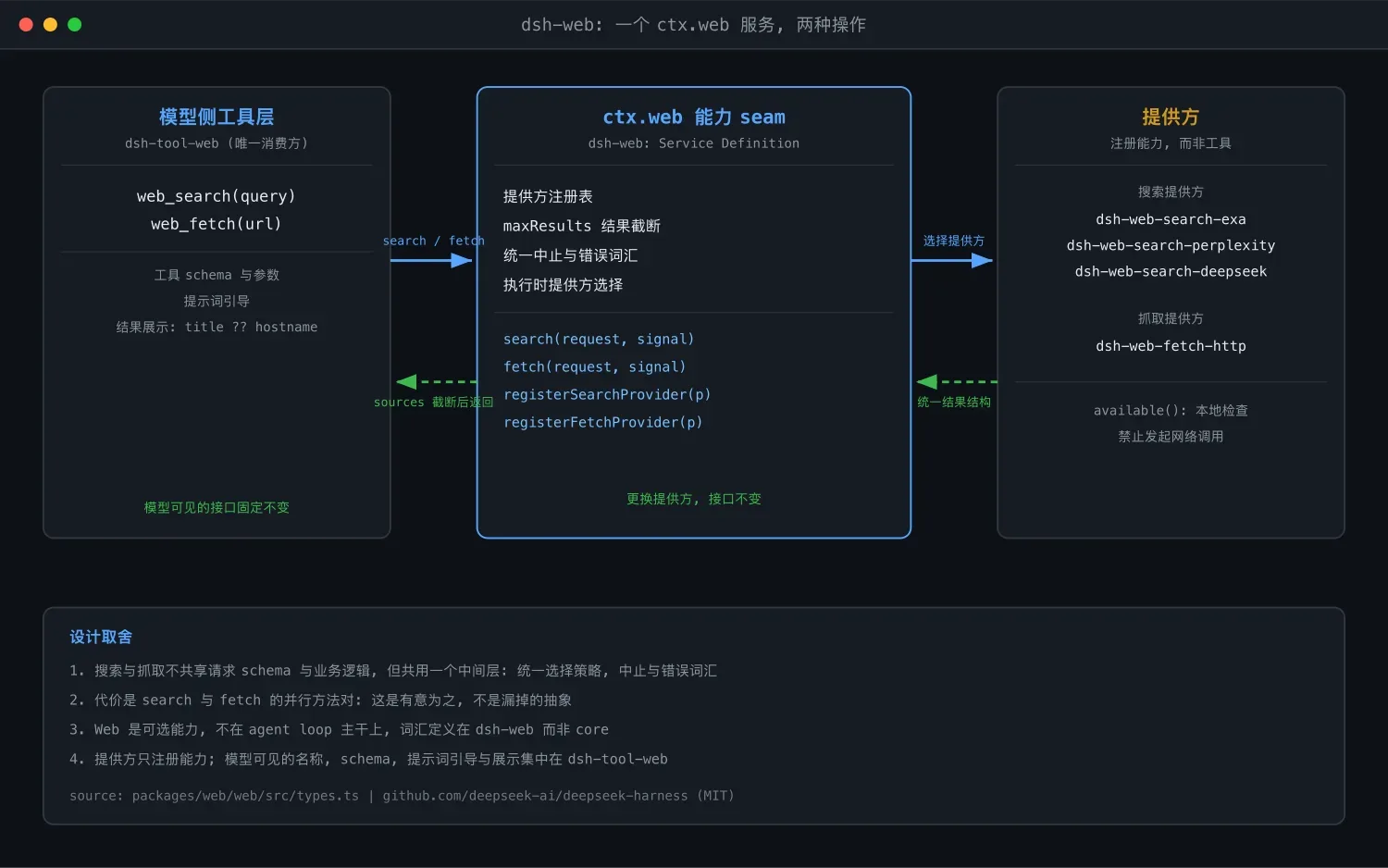Select the 'web_search(query)' text
The width and height of the screenshot is (1388, 868).
coord(217,196)
